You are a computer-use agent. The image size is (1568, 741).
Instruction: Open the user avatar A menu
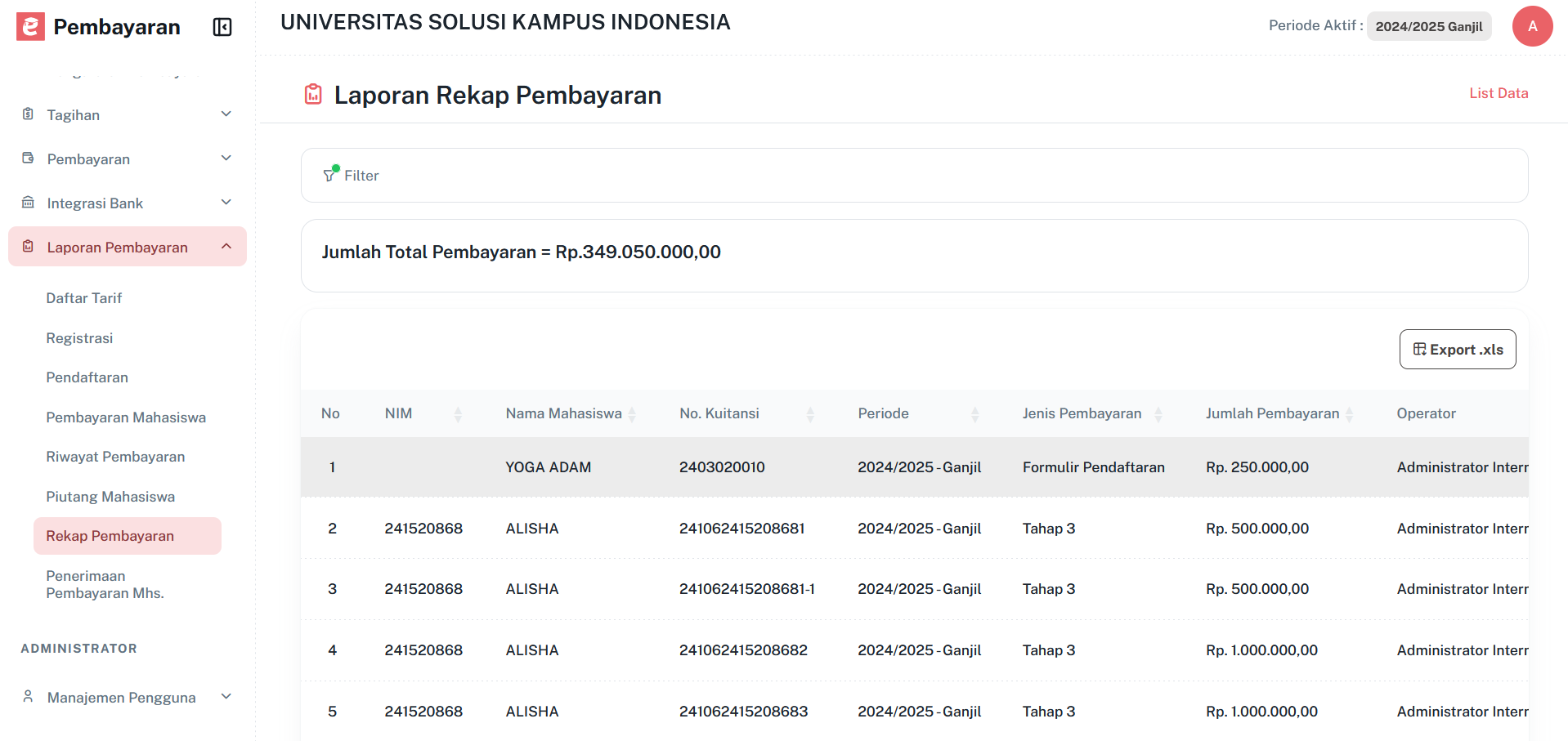tap(1532, 26)
